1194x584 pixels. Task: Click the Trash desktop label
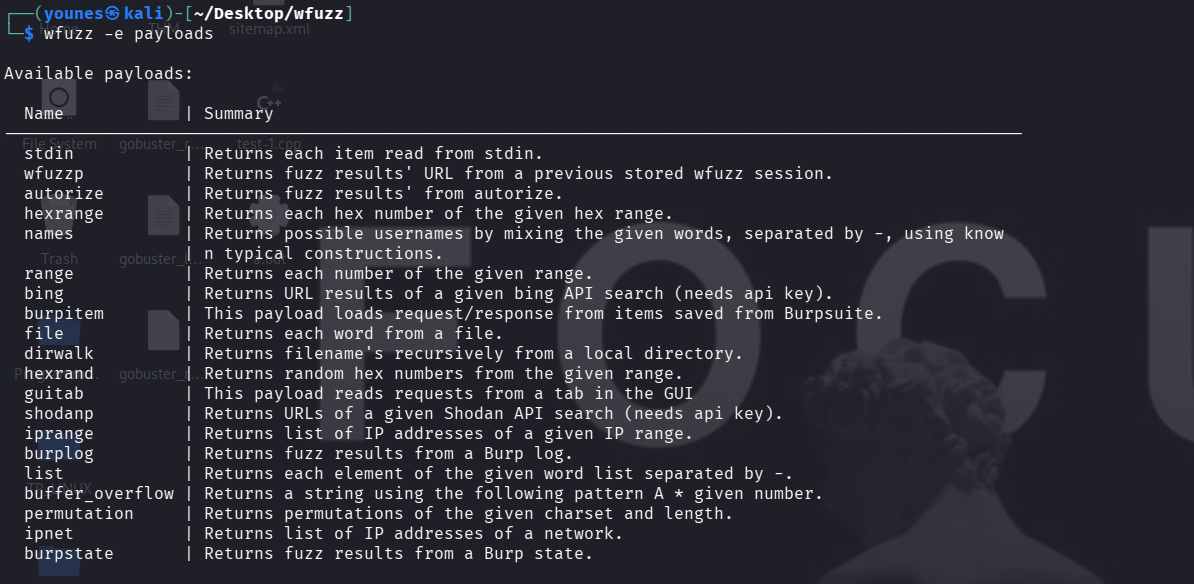(59, 259)
